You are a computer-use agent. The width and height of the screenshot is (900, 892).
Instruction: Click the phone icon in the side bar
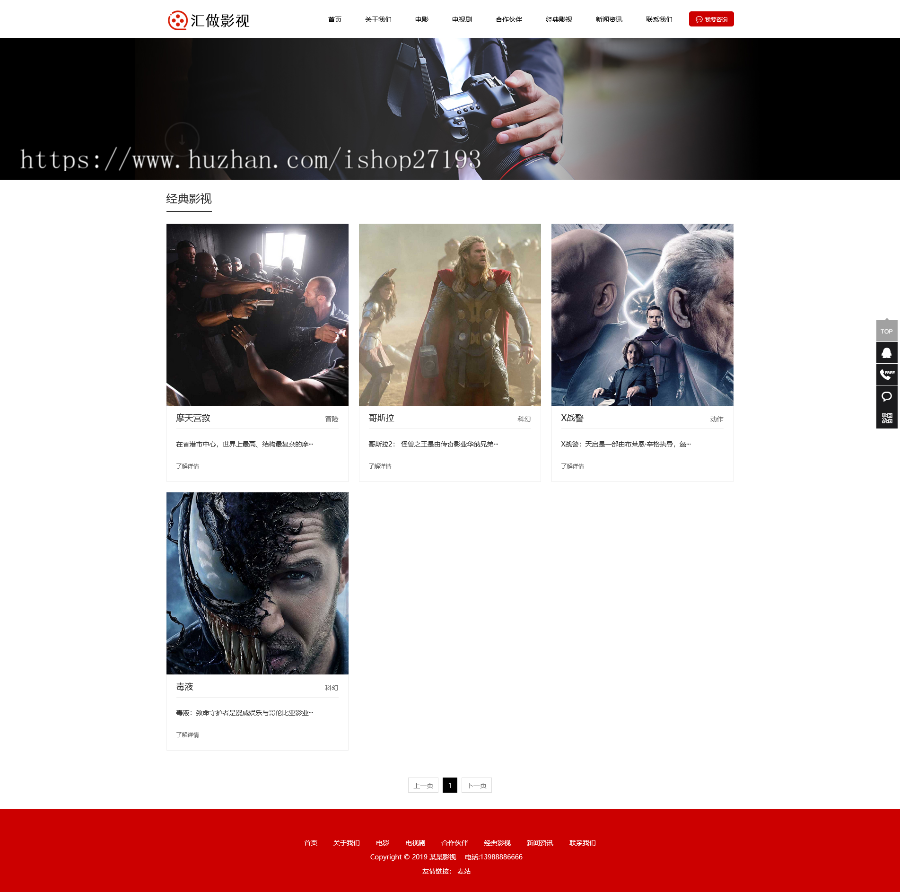[887, 374]
